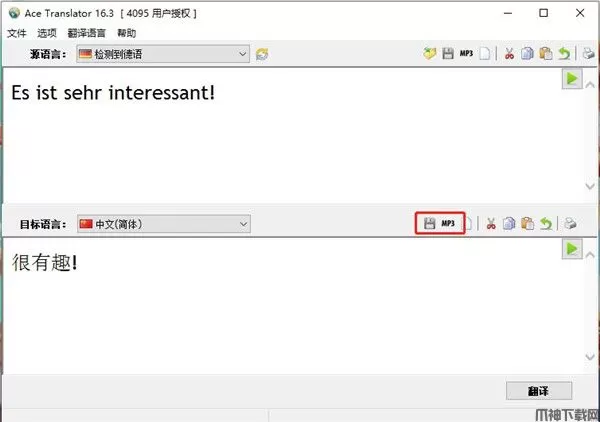Play Chinese translation audio
600x422 pixels.
(x=572, y=249)
